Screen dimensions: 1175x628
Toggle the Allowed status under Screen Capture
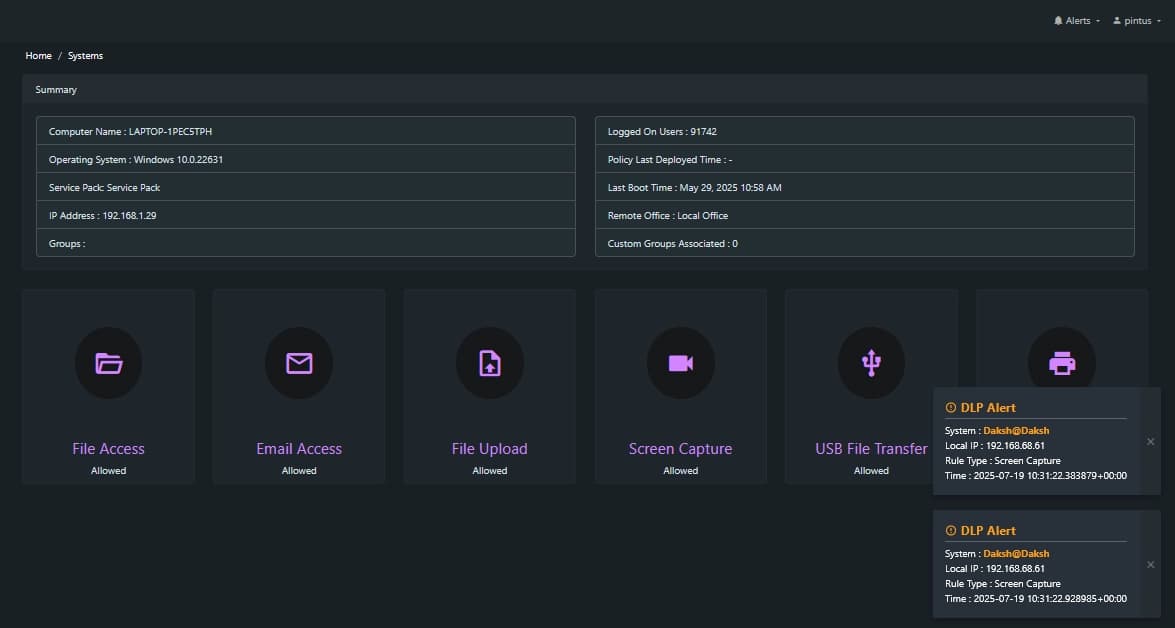coord(680,470)
